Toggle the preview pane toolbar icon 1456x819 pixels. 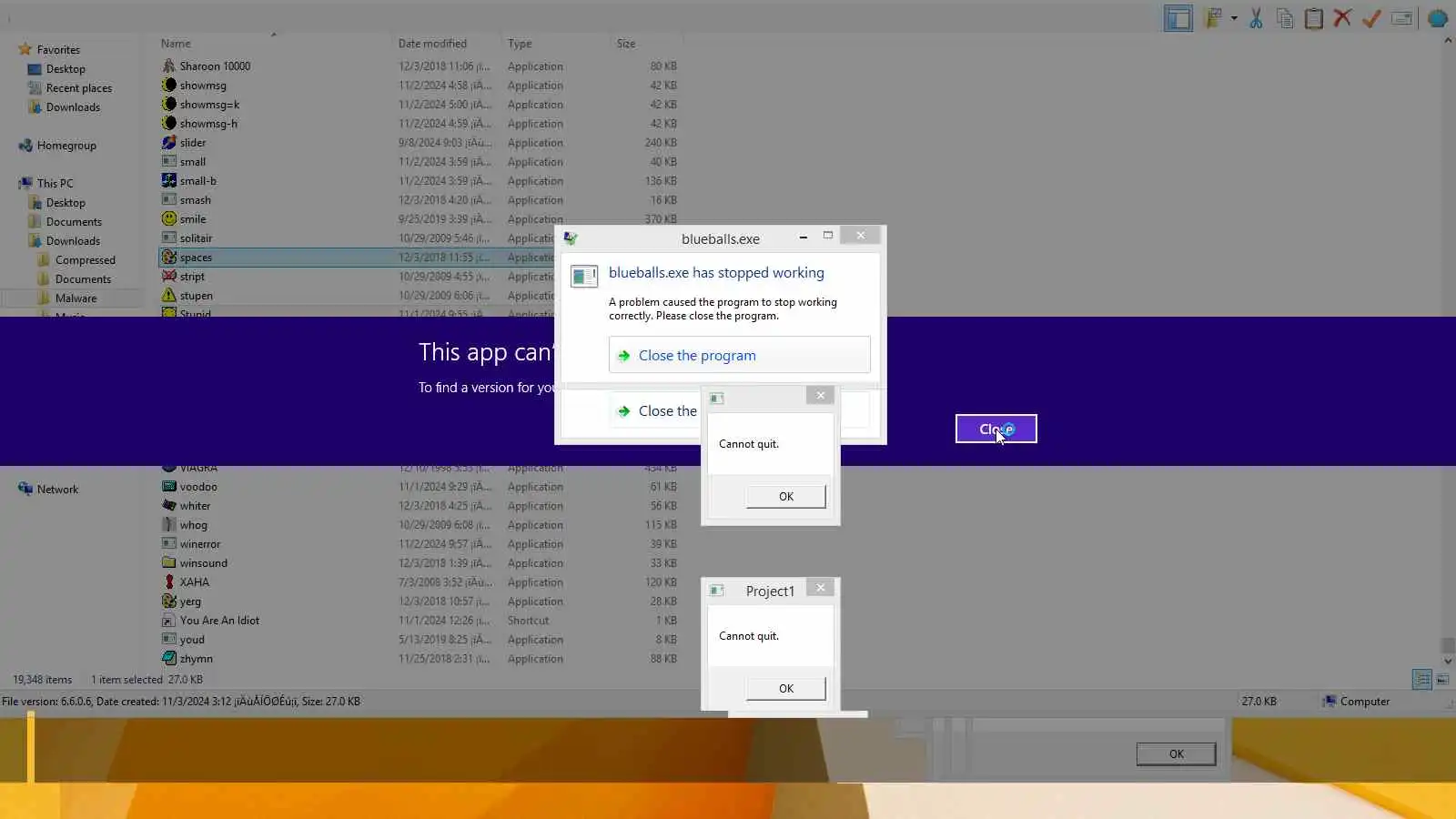click(1178, 18)
